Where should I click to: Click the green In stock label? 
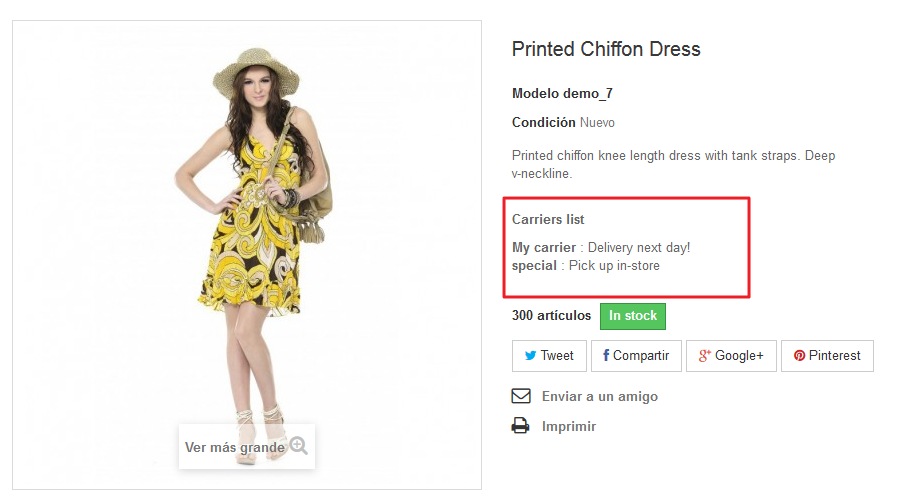tap(633, 316)
